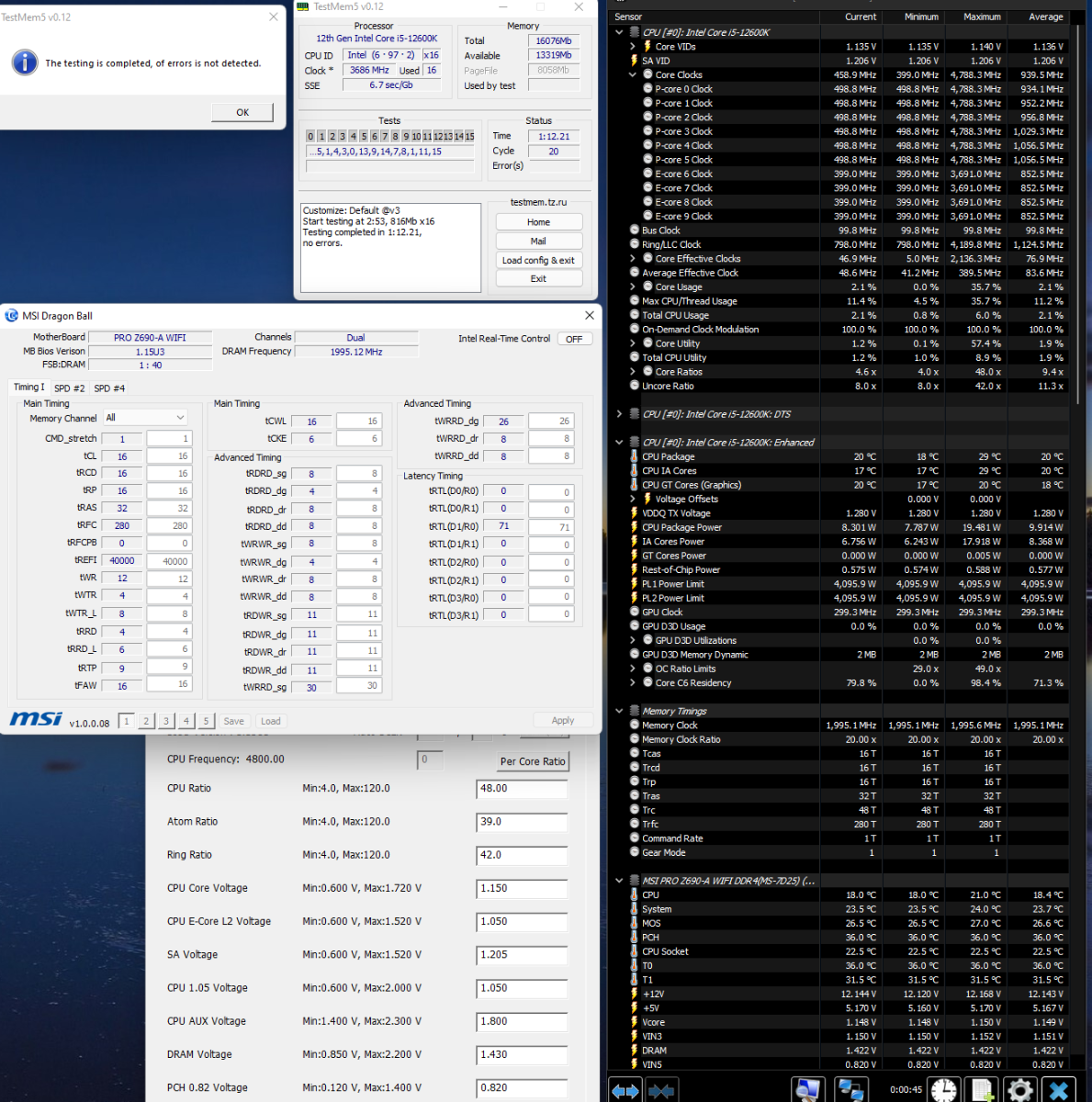This screenshot has height=1102, width=1092.
Task: Click the thermometer icon beside CPU Package
Action: pos(634,456)
